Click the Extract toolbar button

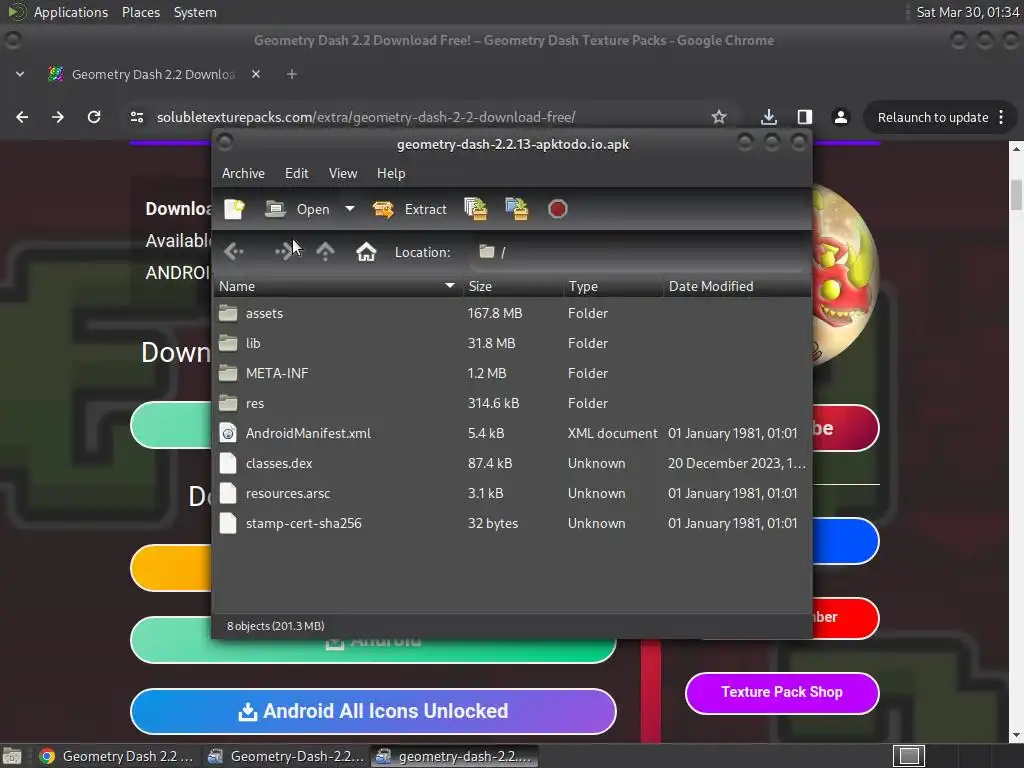pyautogui.click(x=409, y=209)
